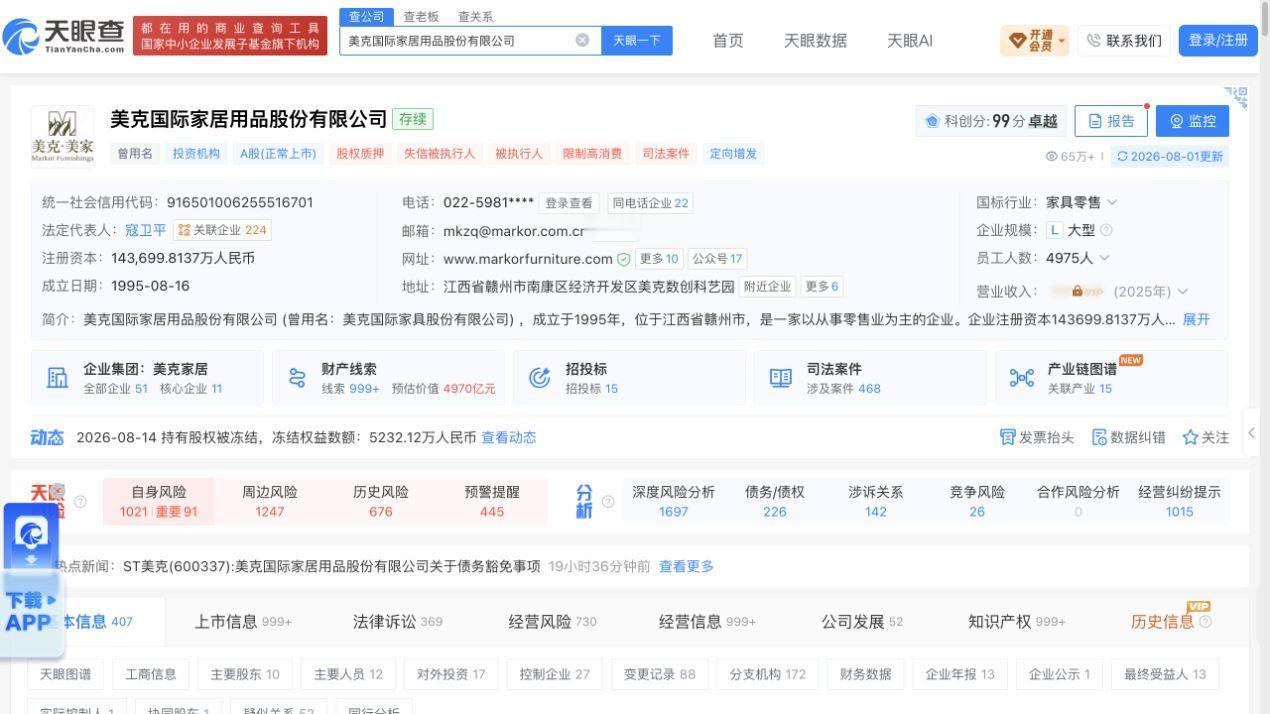
Task: Expand the 营业收入 2025年 dropdown
Action: 1183,292
